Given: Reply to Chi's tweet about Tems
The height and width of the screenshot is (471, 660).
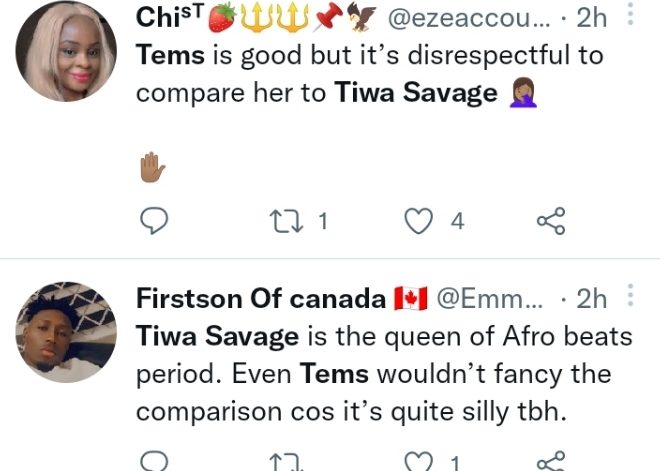Looking at the screenshot, I should (152, 221).
